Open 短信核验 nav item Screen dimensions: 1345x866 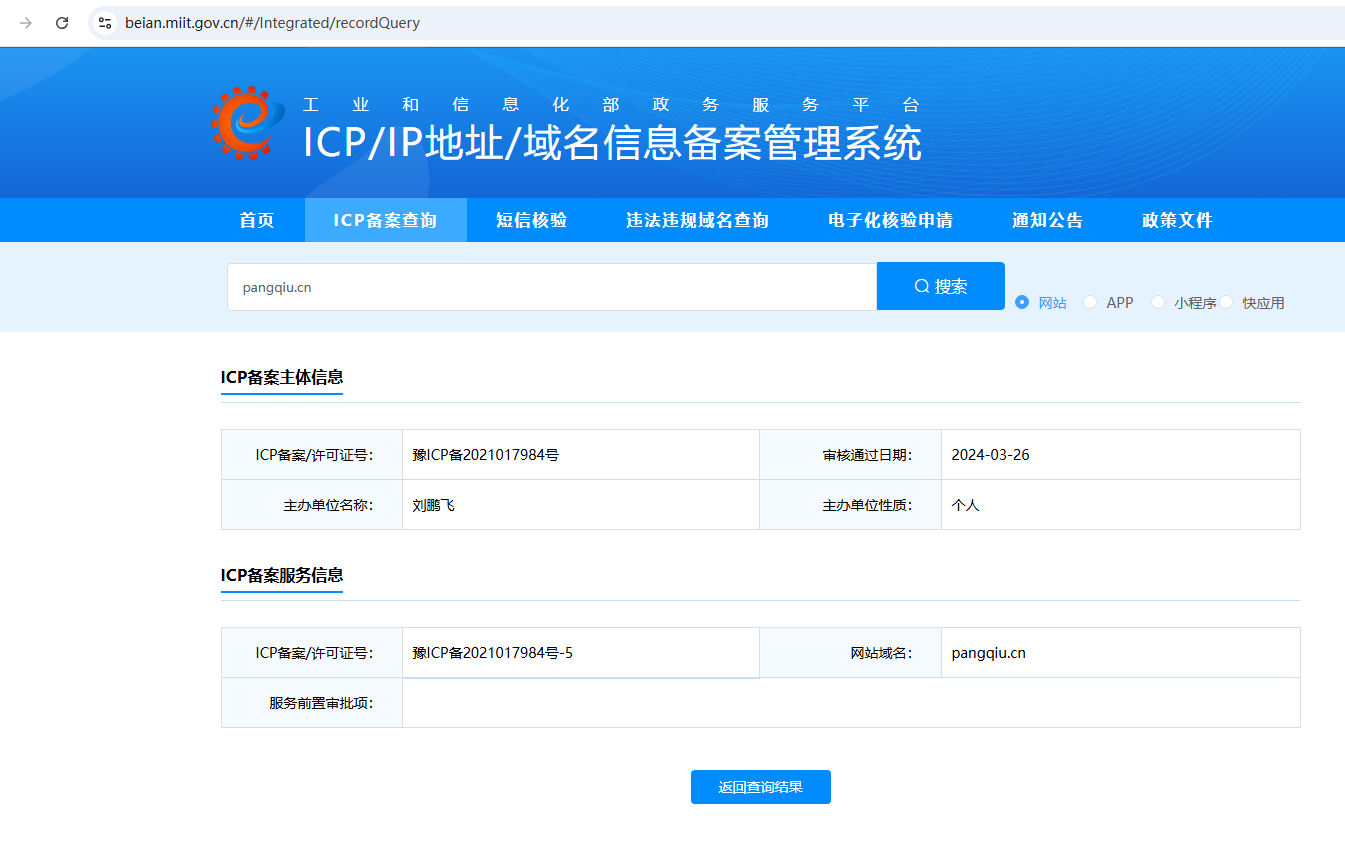tap(532, 220)
